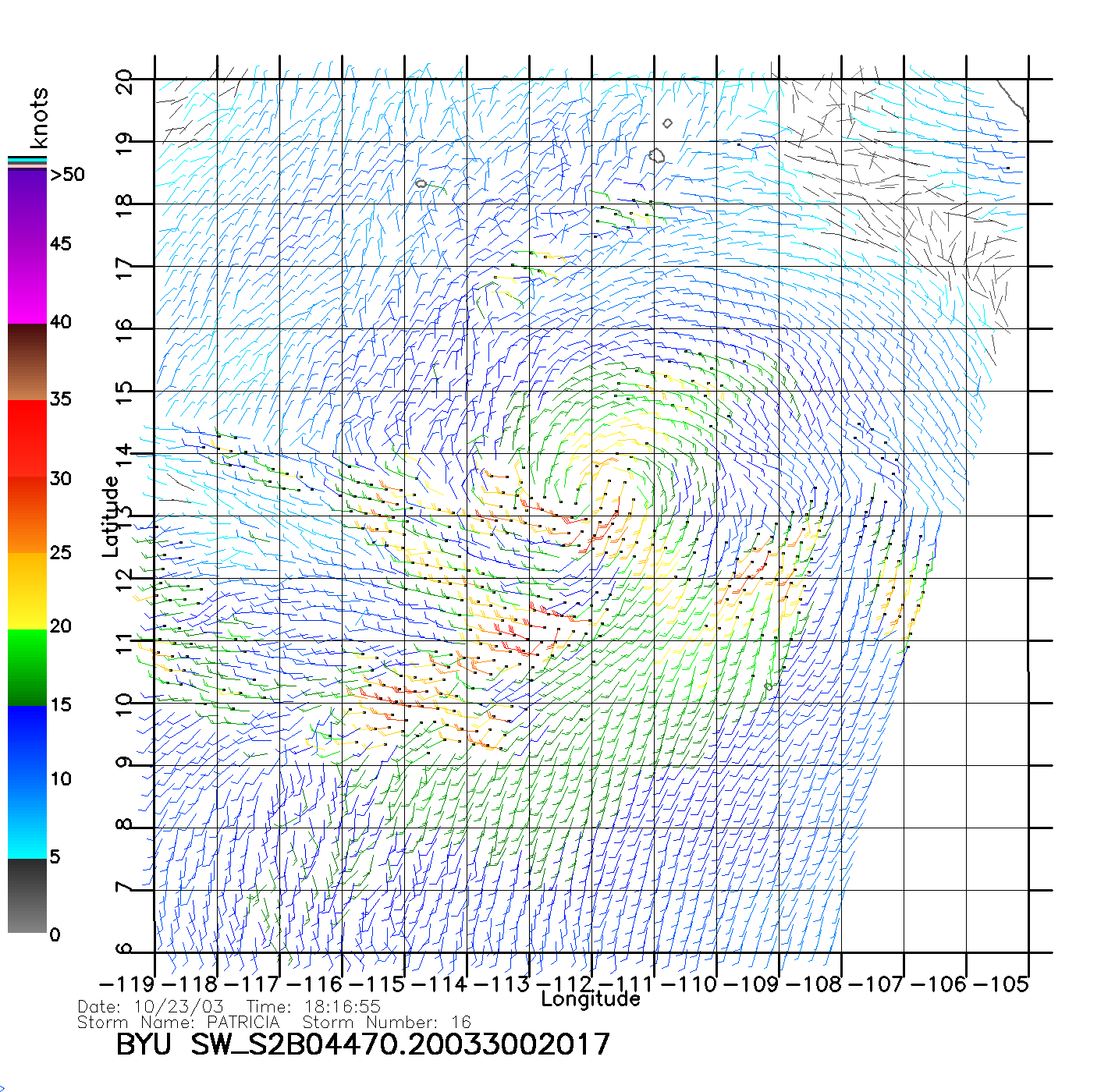Viewport: 1108px width, 1092px height.
Task: Select the Date 10/23/03 text
Action: (x=151, y=1007)
